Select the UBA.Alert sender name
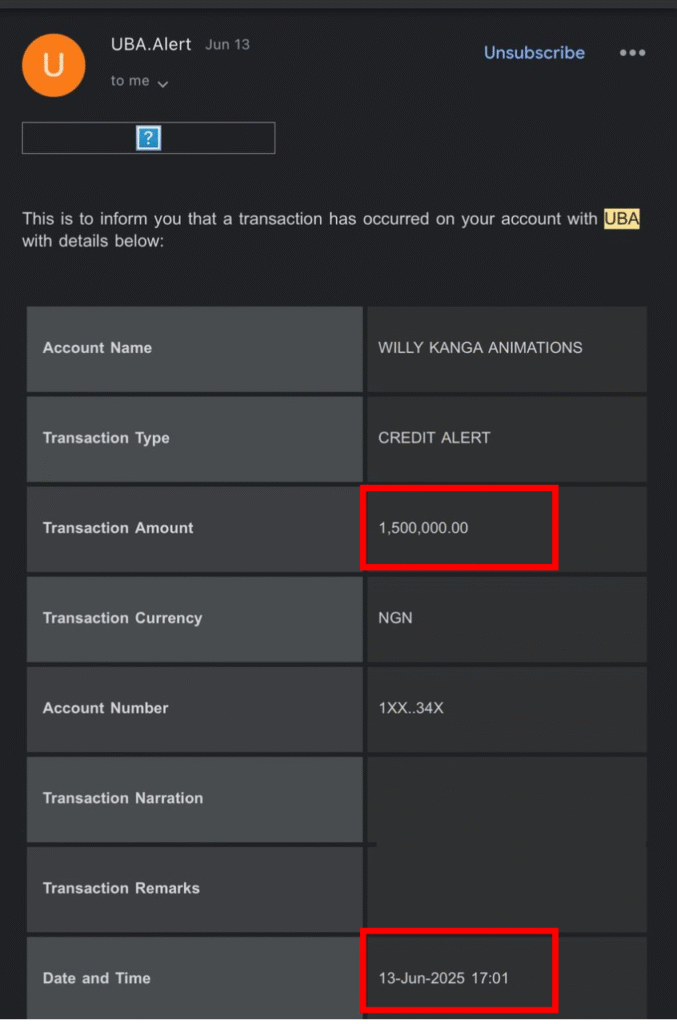Viewport: 677px width, 1024px height. (151, 45)
